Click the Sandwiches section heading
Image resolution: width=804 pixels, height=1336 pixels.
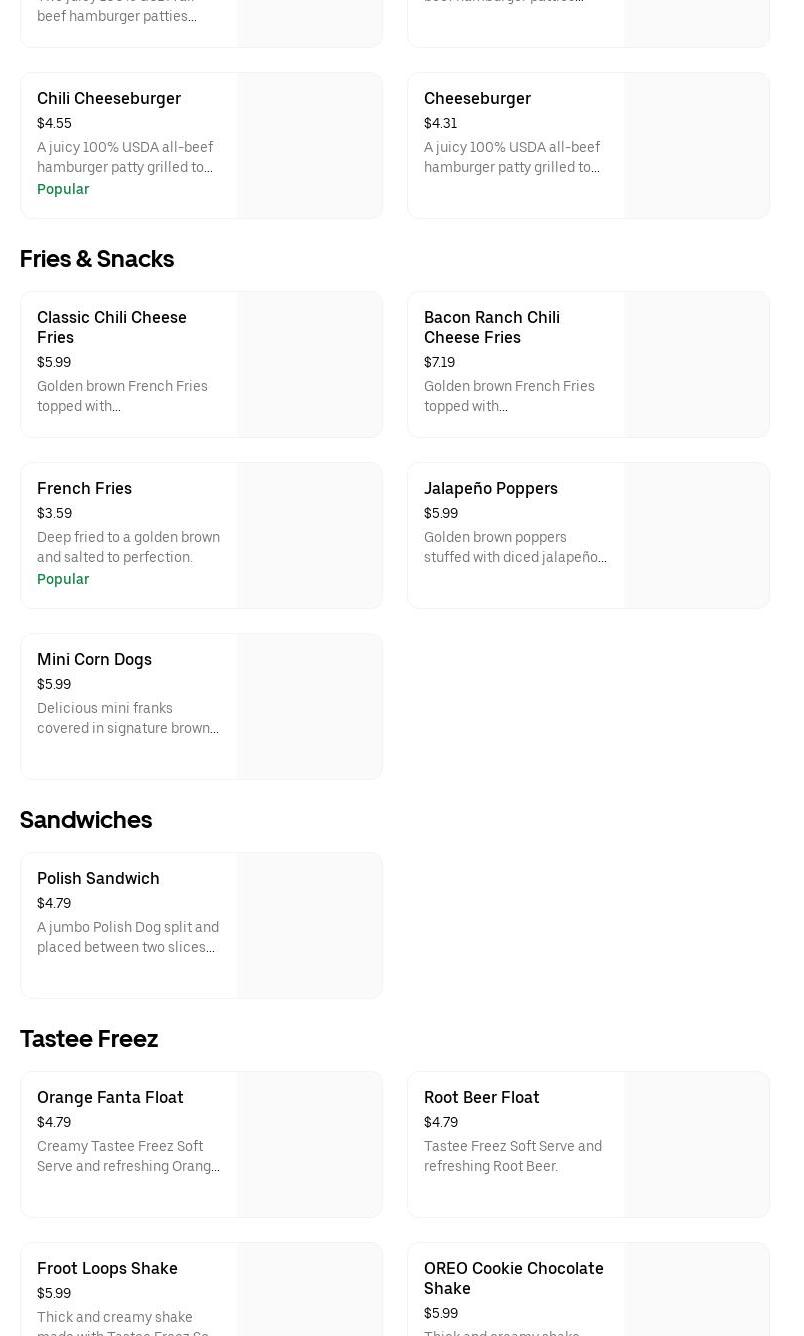click(x=86, y=820)
